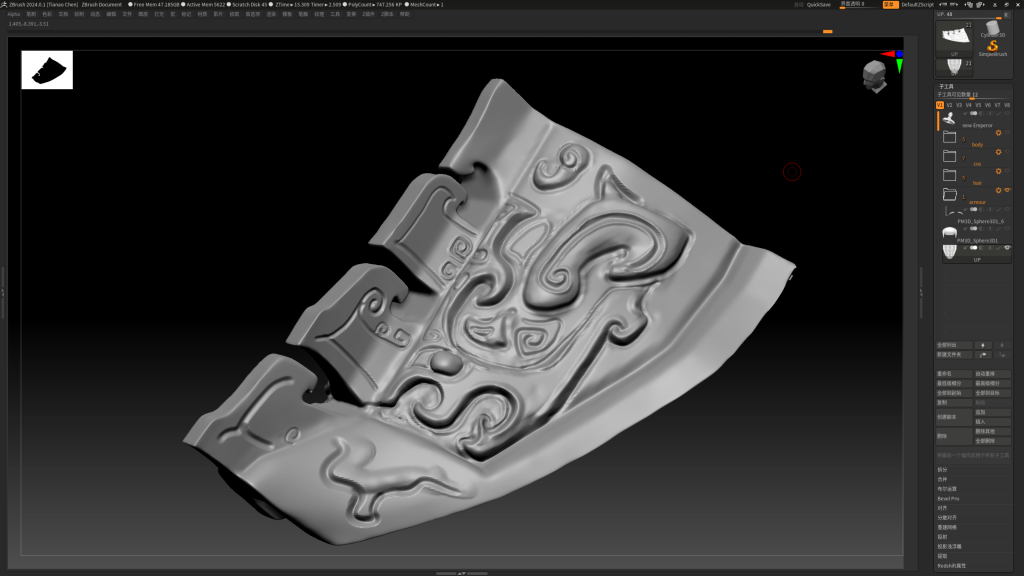1024x576 pixels.
Task: Click the head camera-orientation widget in viewport
Action: tap(874, 76)
